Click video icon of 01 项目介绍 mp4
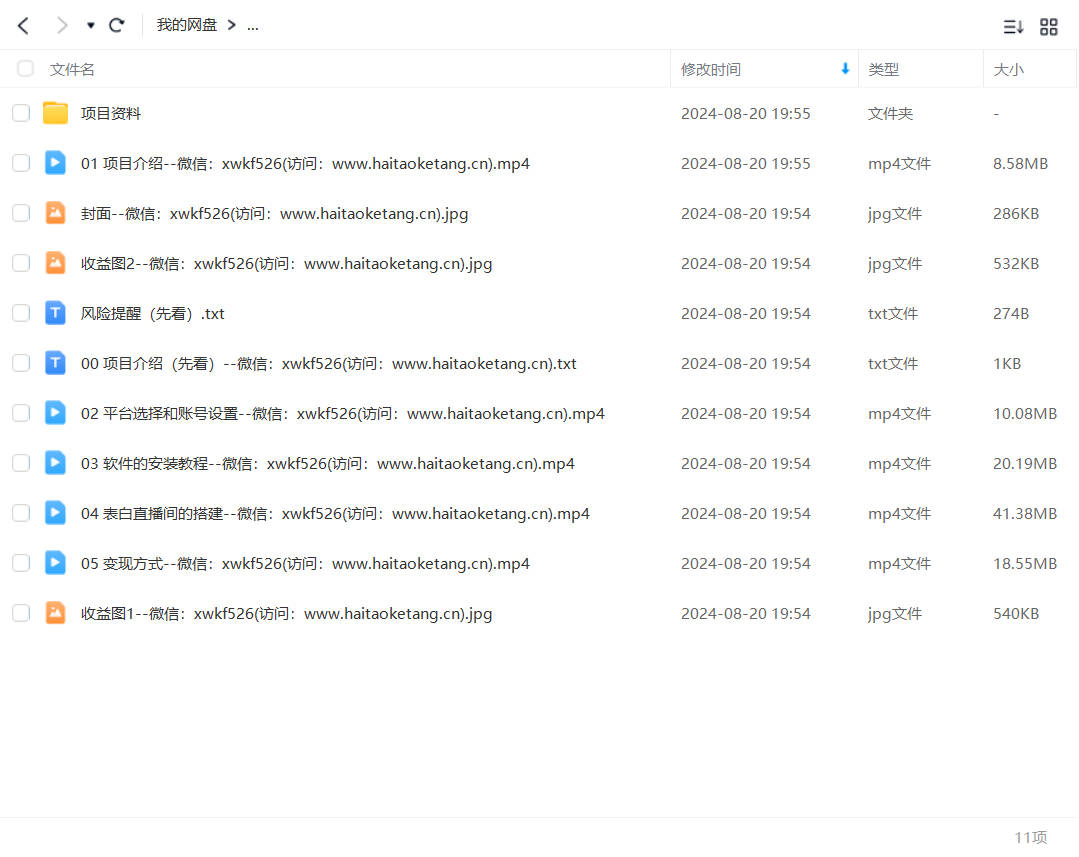1079x857 pixels. pos(55,163)
